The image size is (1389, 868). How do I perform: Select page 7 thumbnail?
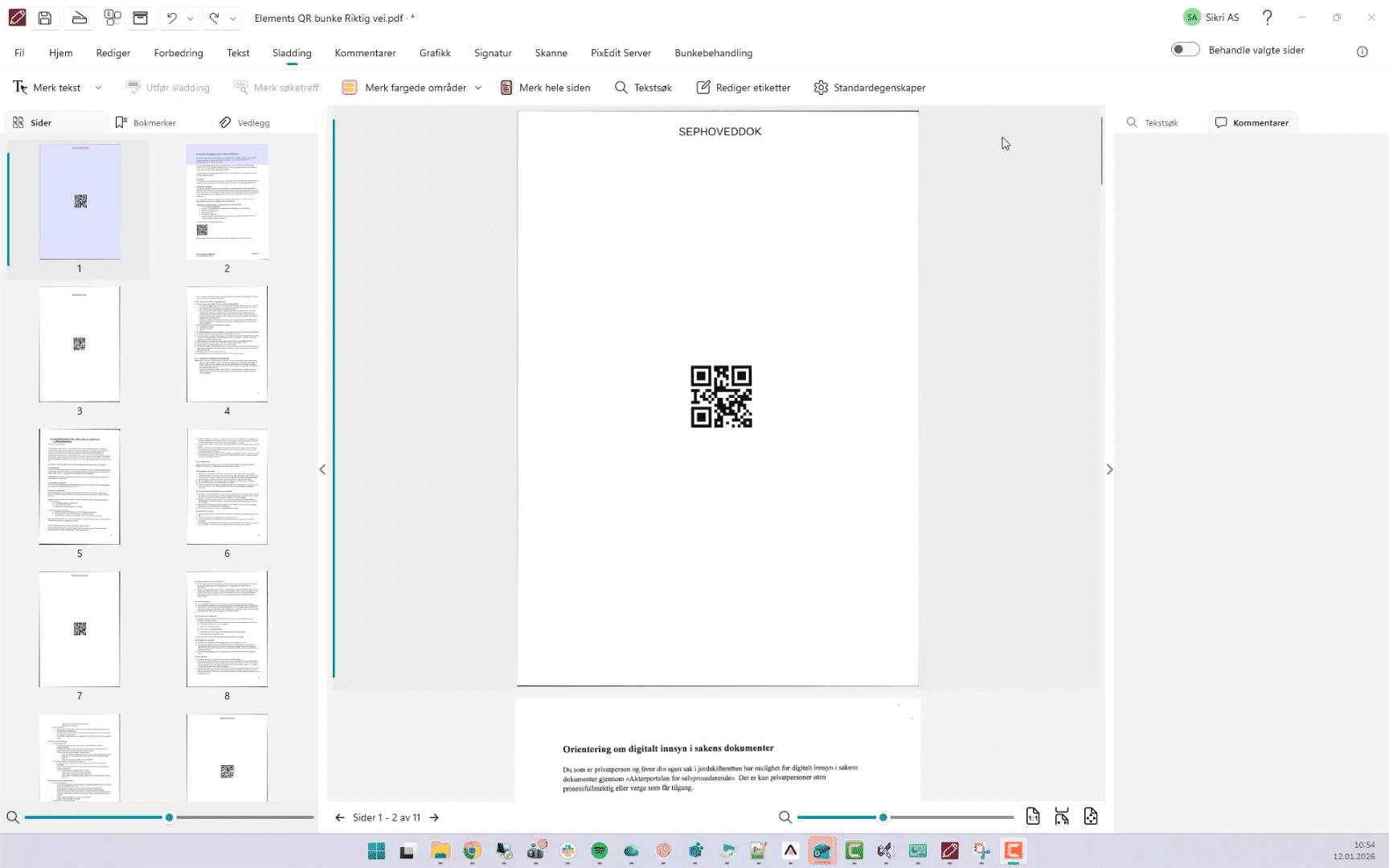click(80, 629)
